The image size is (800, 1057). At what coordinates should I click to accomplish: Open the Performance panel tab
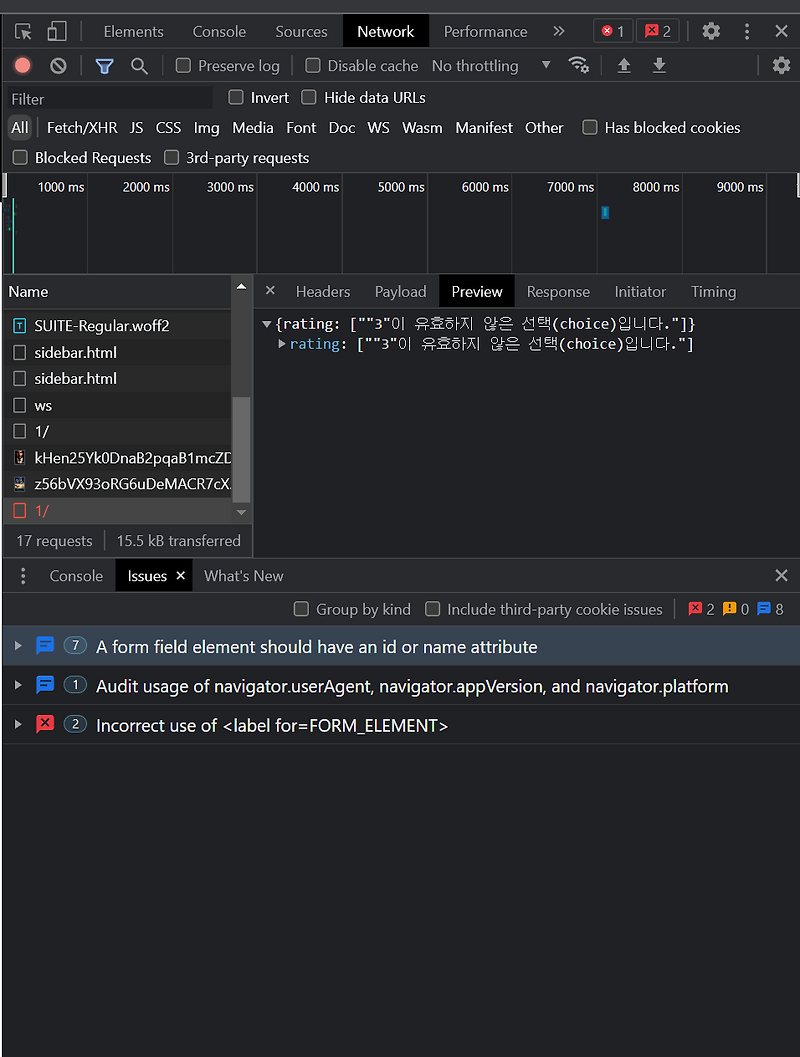coord(485,31)
